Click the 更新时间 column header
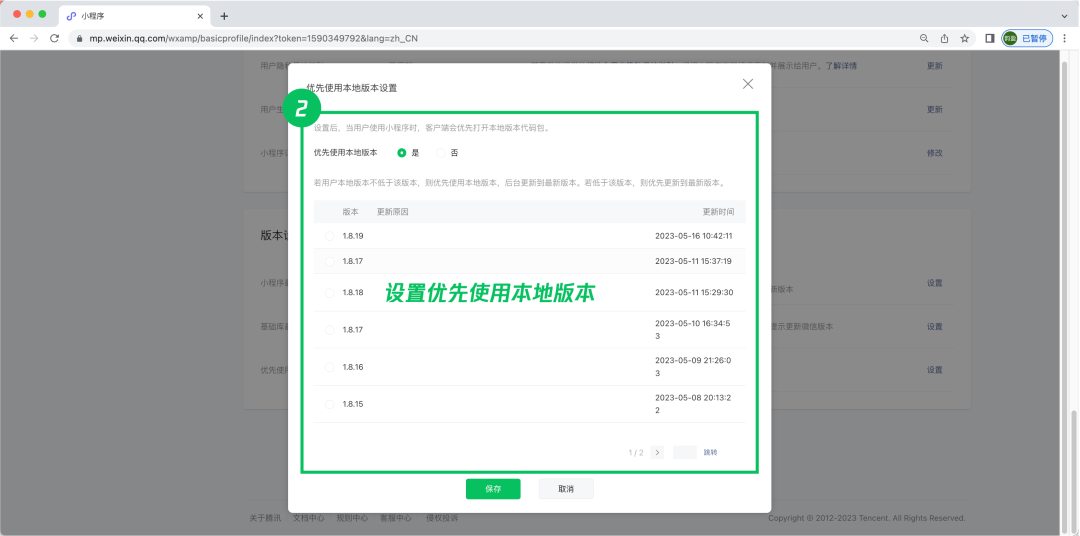This screenshot has width=1080, height=536. [x=718, y=212]
